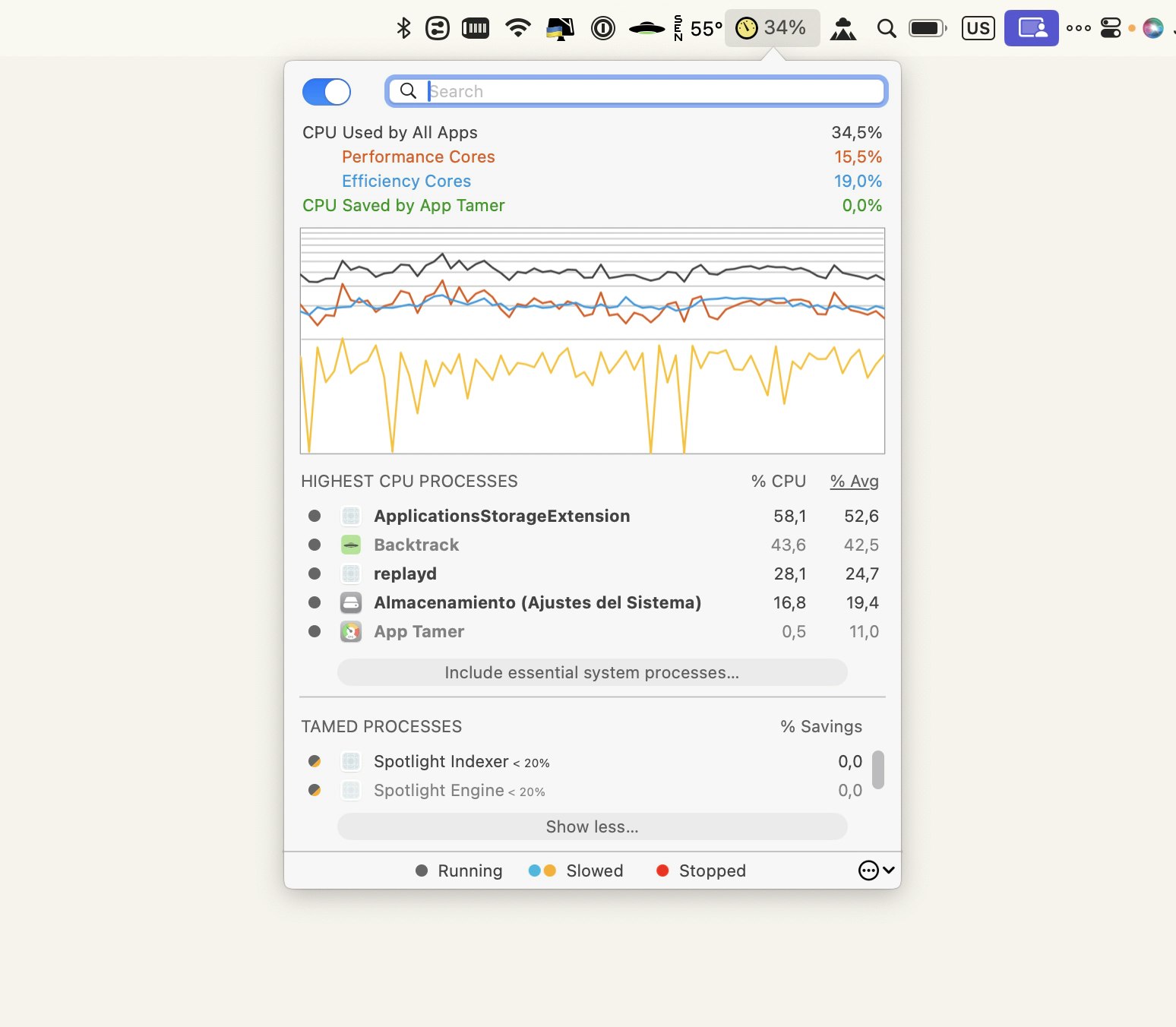
Task: Click the replayd process icon
Action: (351, 574)
